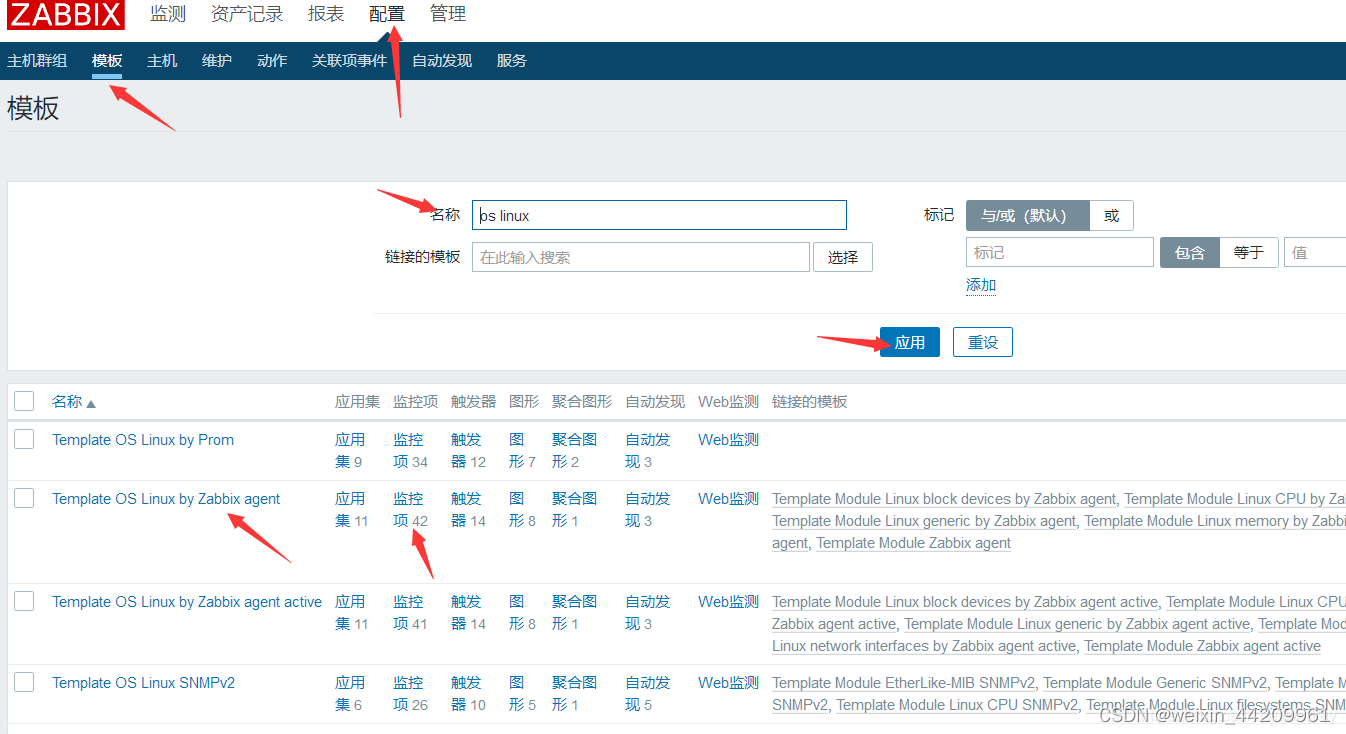Choose the 等于 tag operator

pos(1249,252)
